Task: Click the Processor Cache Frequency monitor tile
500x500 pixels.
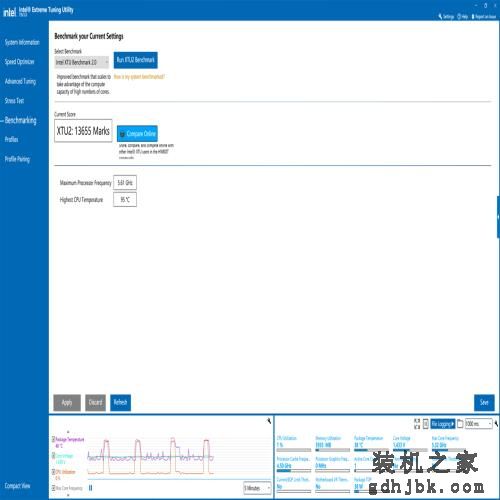Action: [294, 464]
